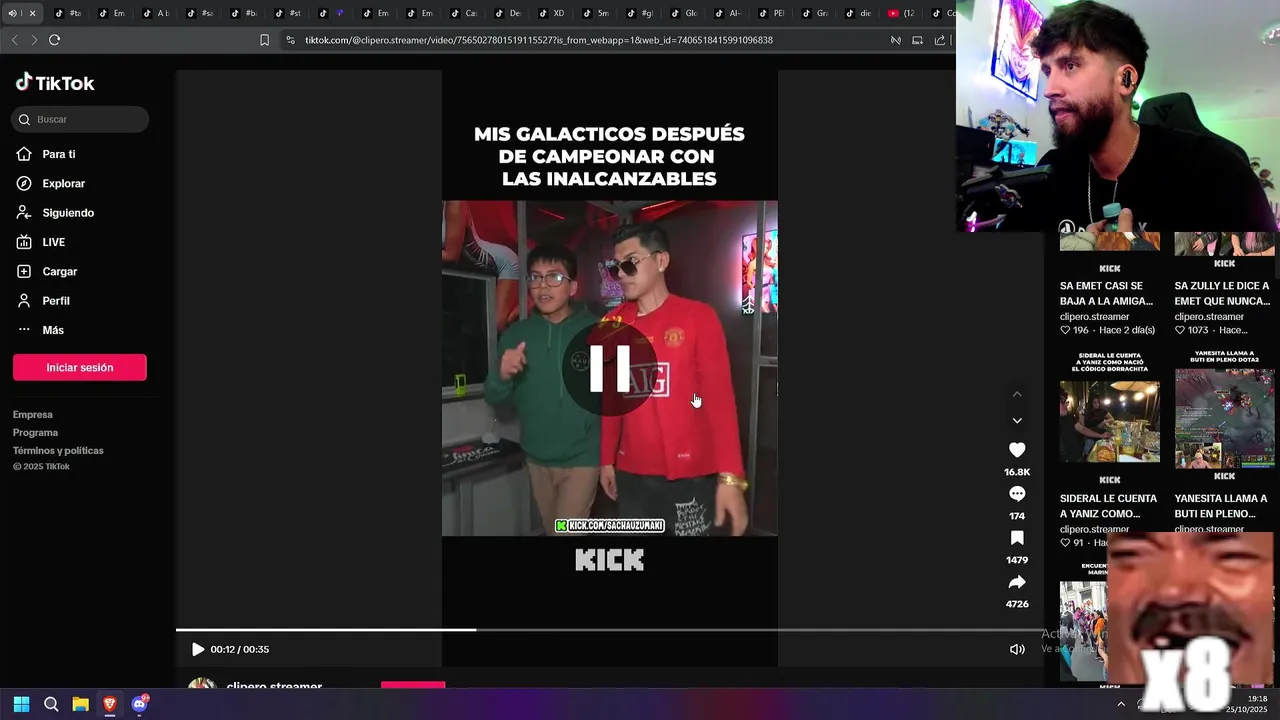Click the Buscar search field
Image resolution: width=1280 pixels, height=720 pixels.
tap(80, 119)
